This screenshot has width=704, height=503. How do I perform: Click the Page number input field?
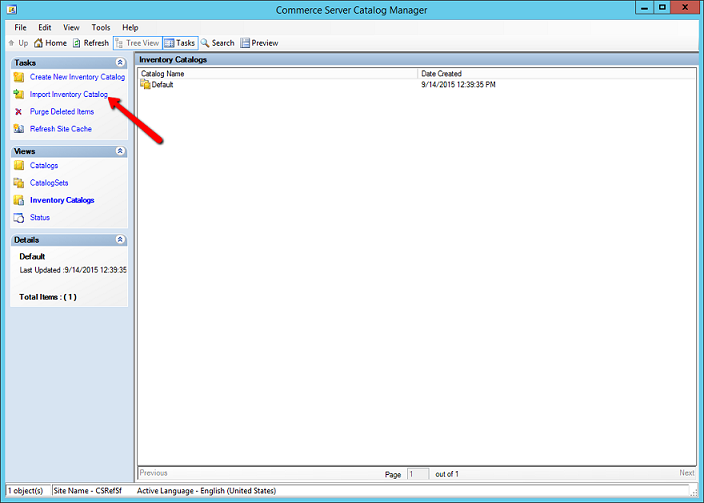[x=418, y=473]
